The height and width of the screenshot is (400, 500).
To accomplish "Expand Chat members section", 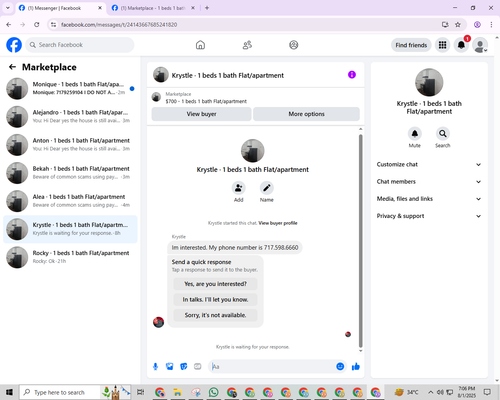I will pos(429,182).
